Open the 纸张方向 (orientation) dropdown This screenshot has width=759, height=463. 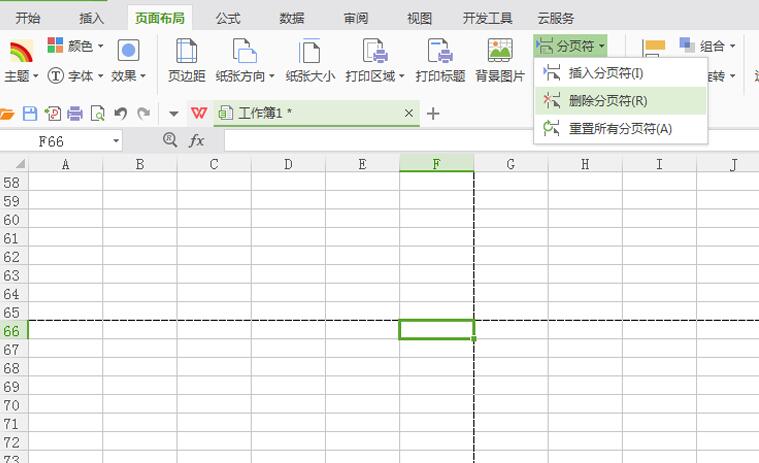[x=245, y=76]
